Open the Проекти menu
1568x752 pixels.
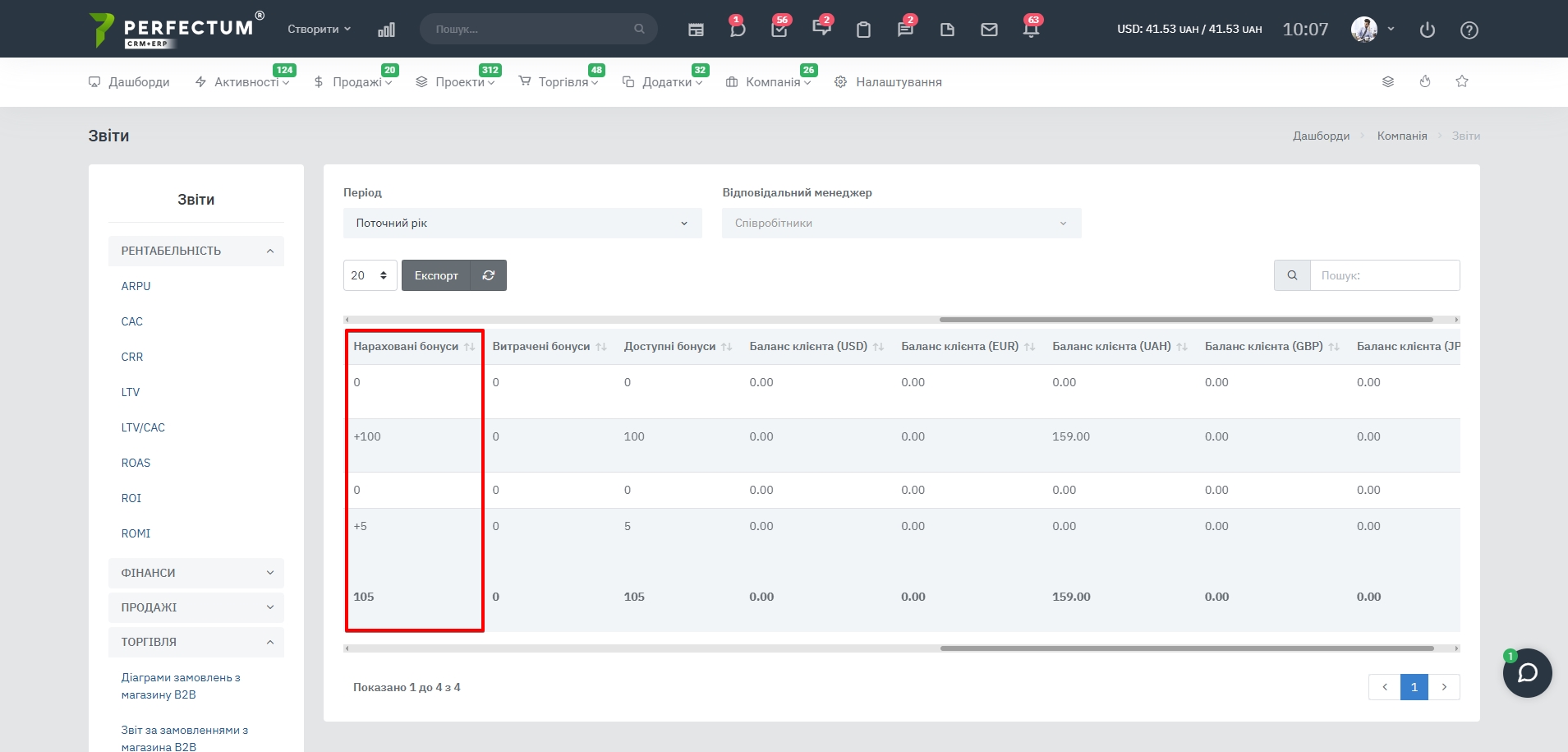(x=455, y=82)
